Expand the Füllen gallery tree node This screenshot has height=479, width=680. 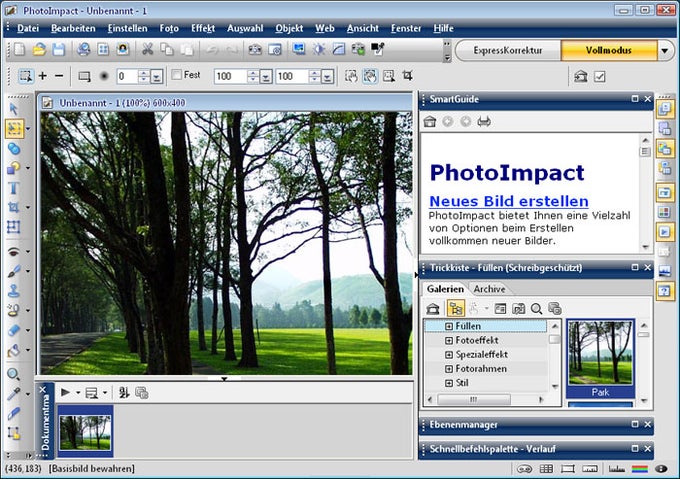pyautogui.click(x=449, y=326)
